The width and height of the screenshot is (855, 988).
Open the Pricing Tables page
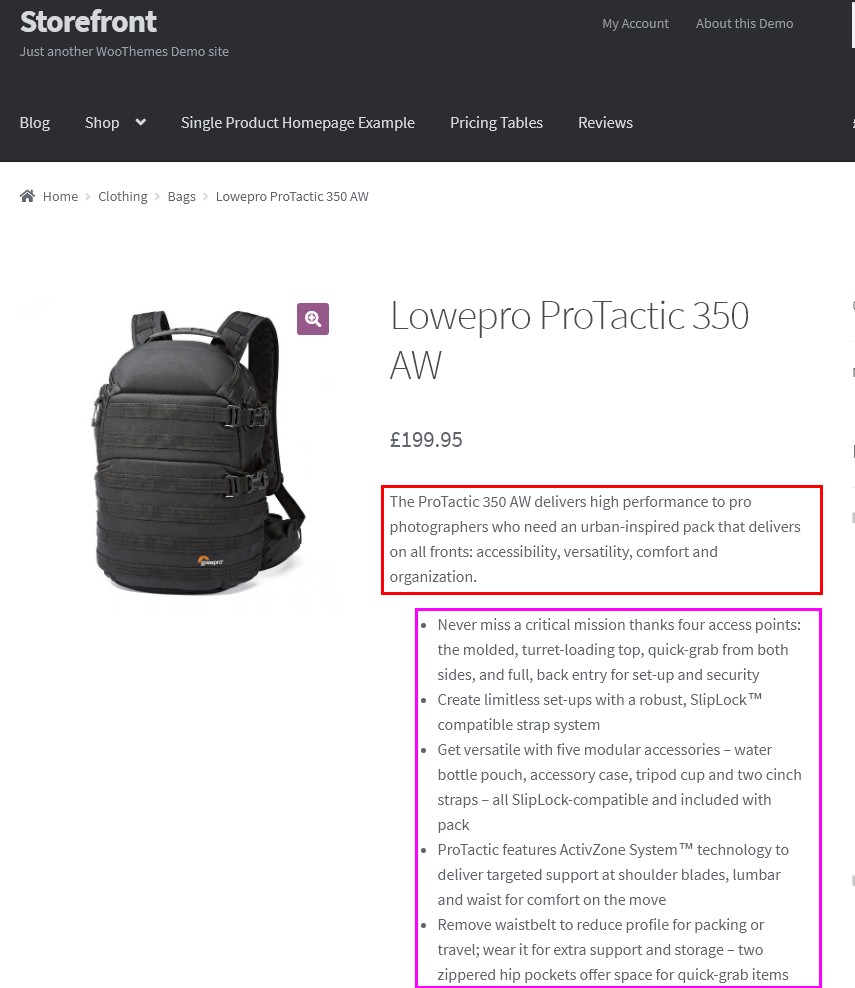[496, 123]
